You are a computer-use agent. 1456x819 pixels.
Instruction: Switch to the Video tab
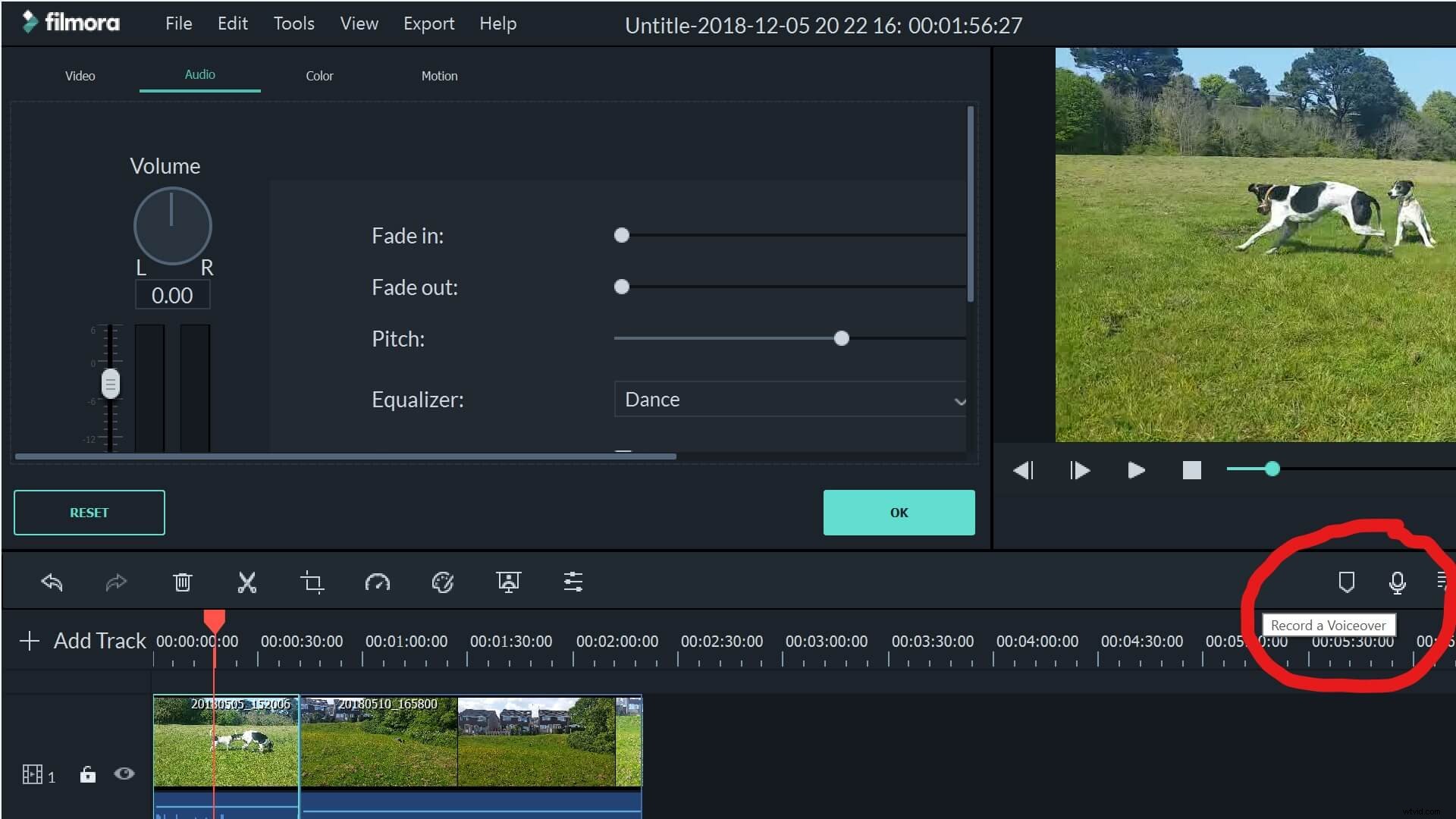(80, 75)
